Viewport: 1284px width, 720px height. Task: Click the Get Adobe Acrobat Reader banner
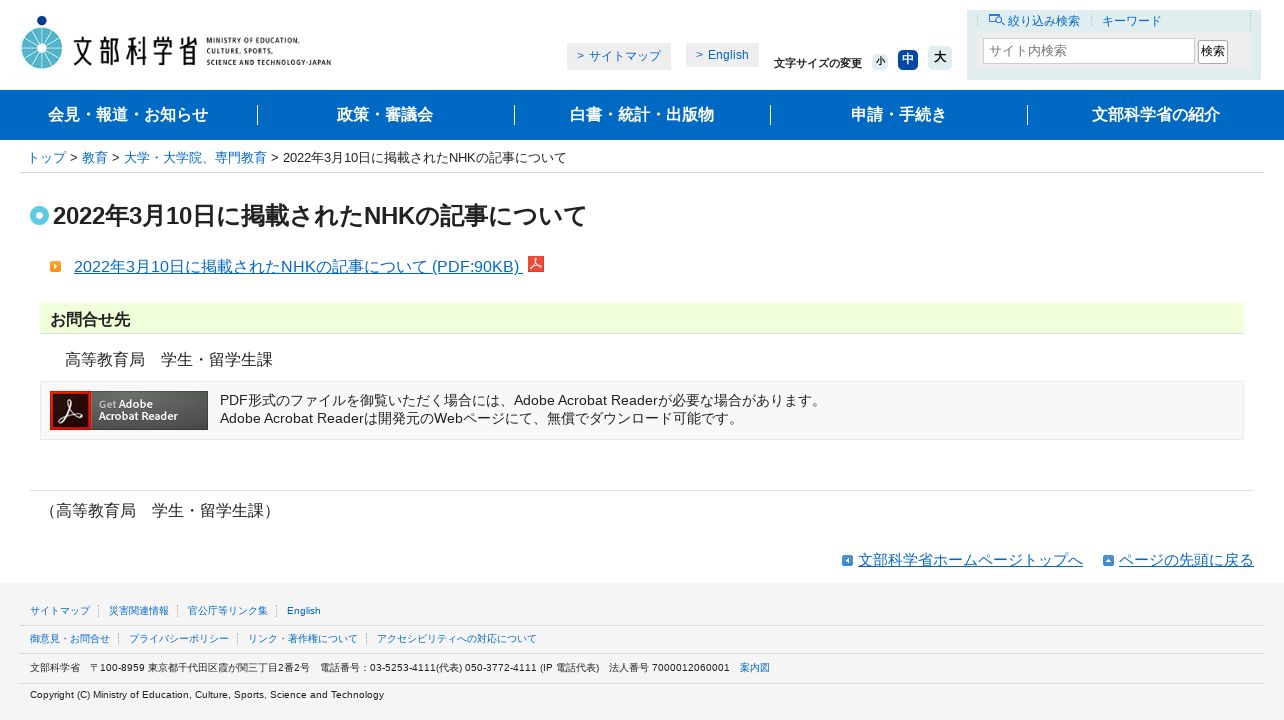[x=129, y=410]
